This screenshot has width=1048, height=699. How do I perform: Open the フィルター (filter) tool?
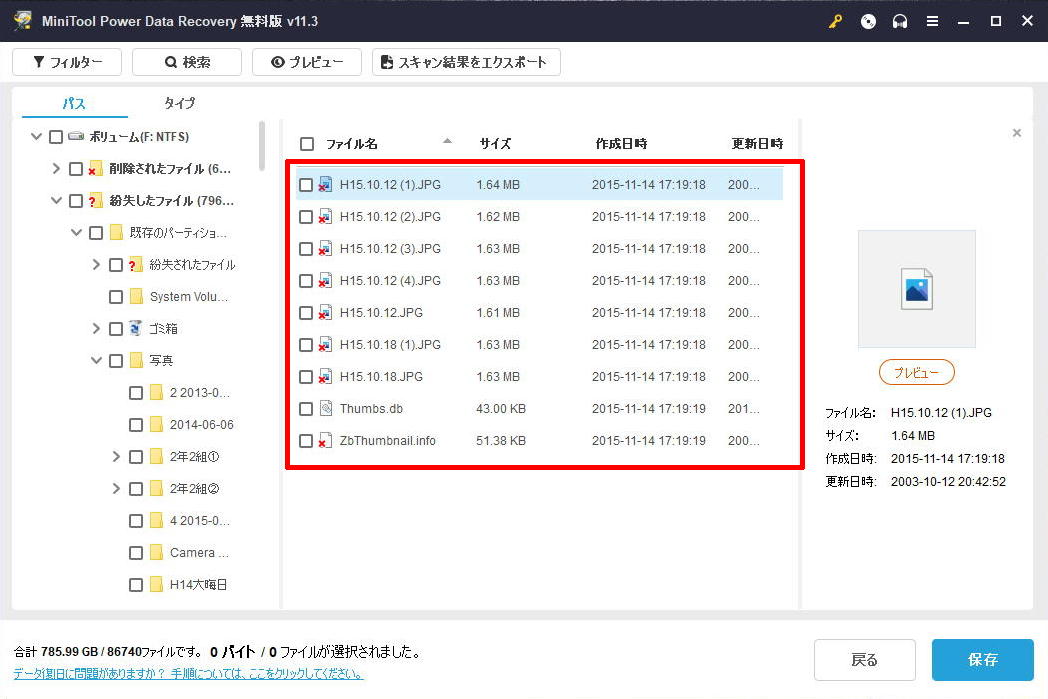(66, 61)
